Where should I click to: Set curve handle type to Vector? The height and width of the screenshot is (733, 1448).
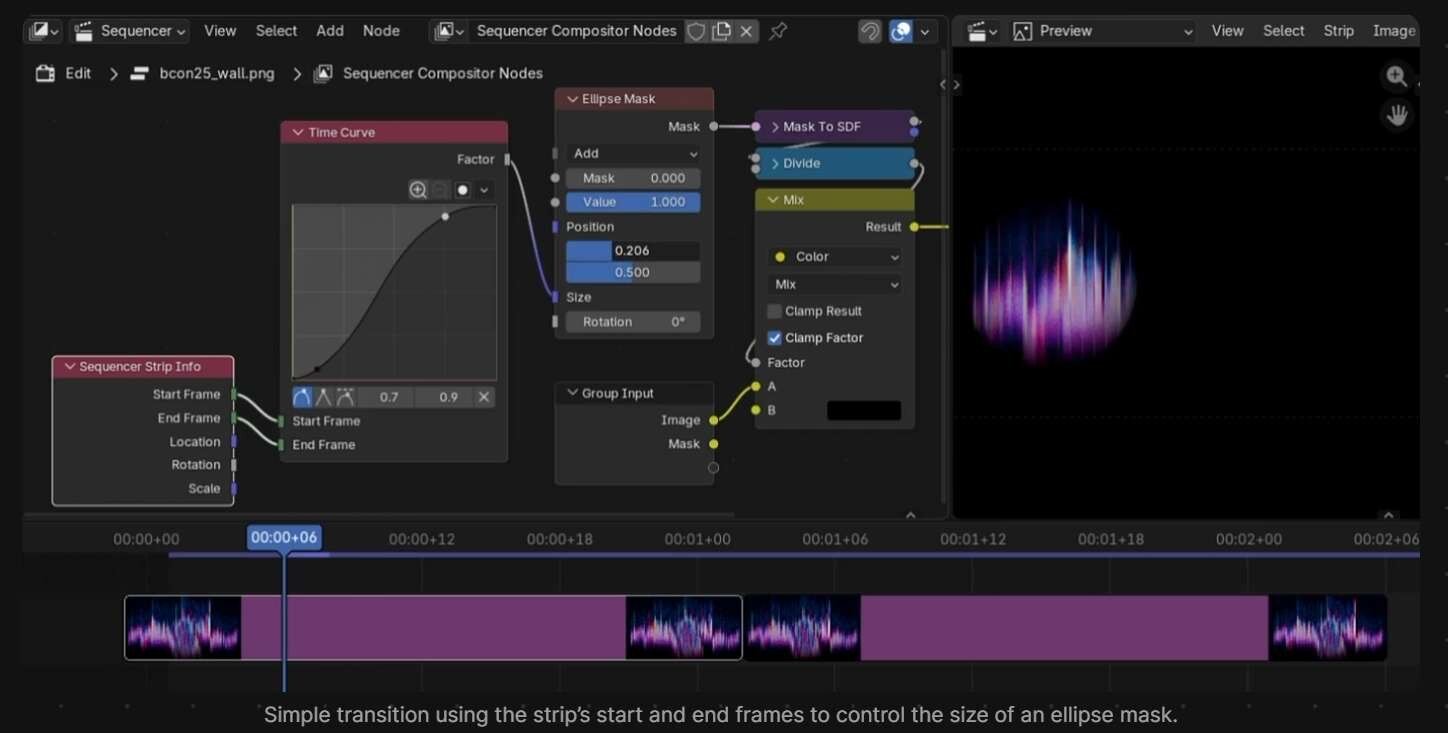(324, 397)
